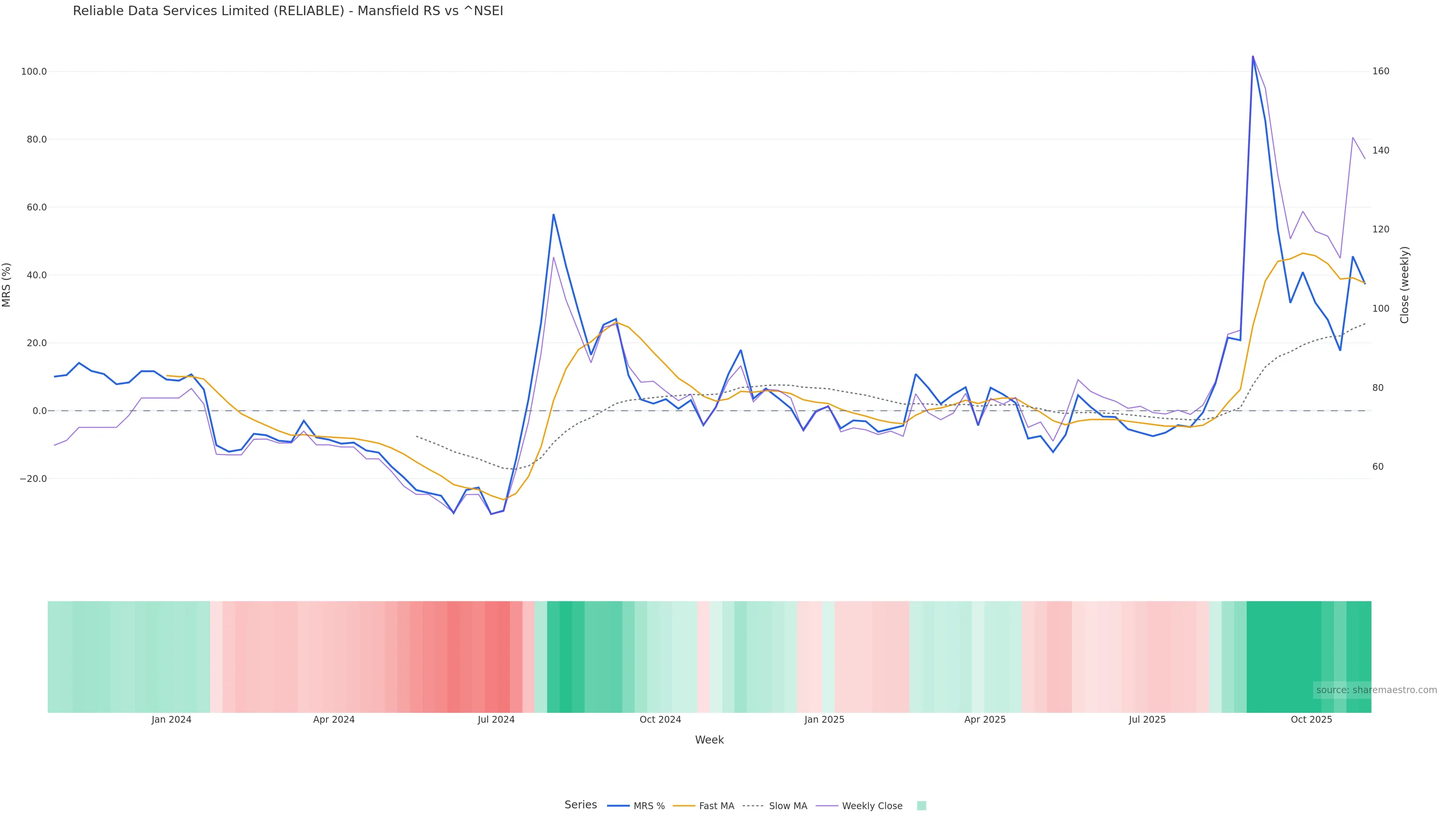This screenshot has height=819, width=1456.
Task: Click the green square legend swatch
Action: 921,806
